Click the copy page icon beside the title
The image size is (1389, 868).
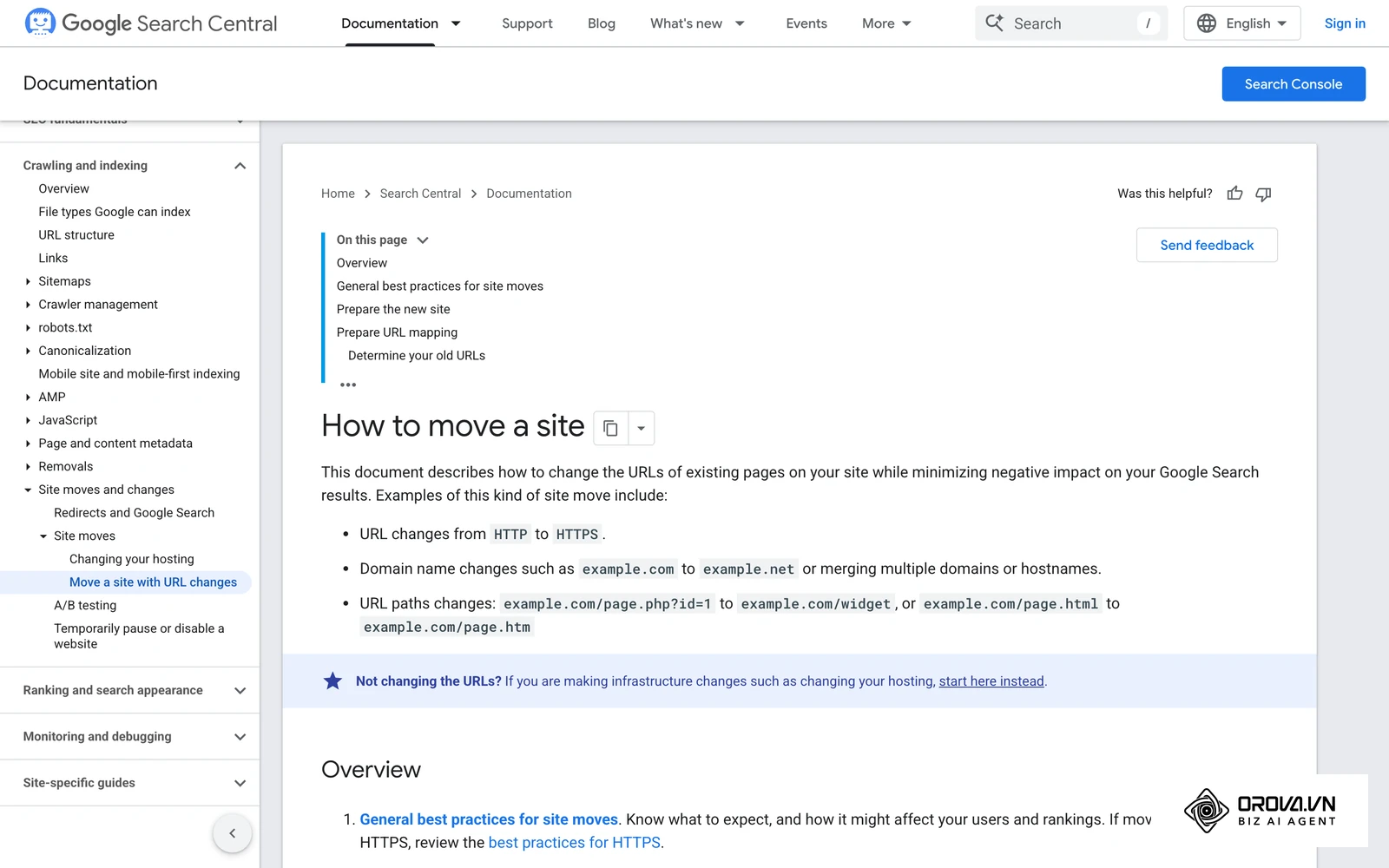pyautogui.click(x=610, y=428)
